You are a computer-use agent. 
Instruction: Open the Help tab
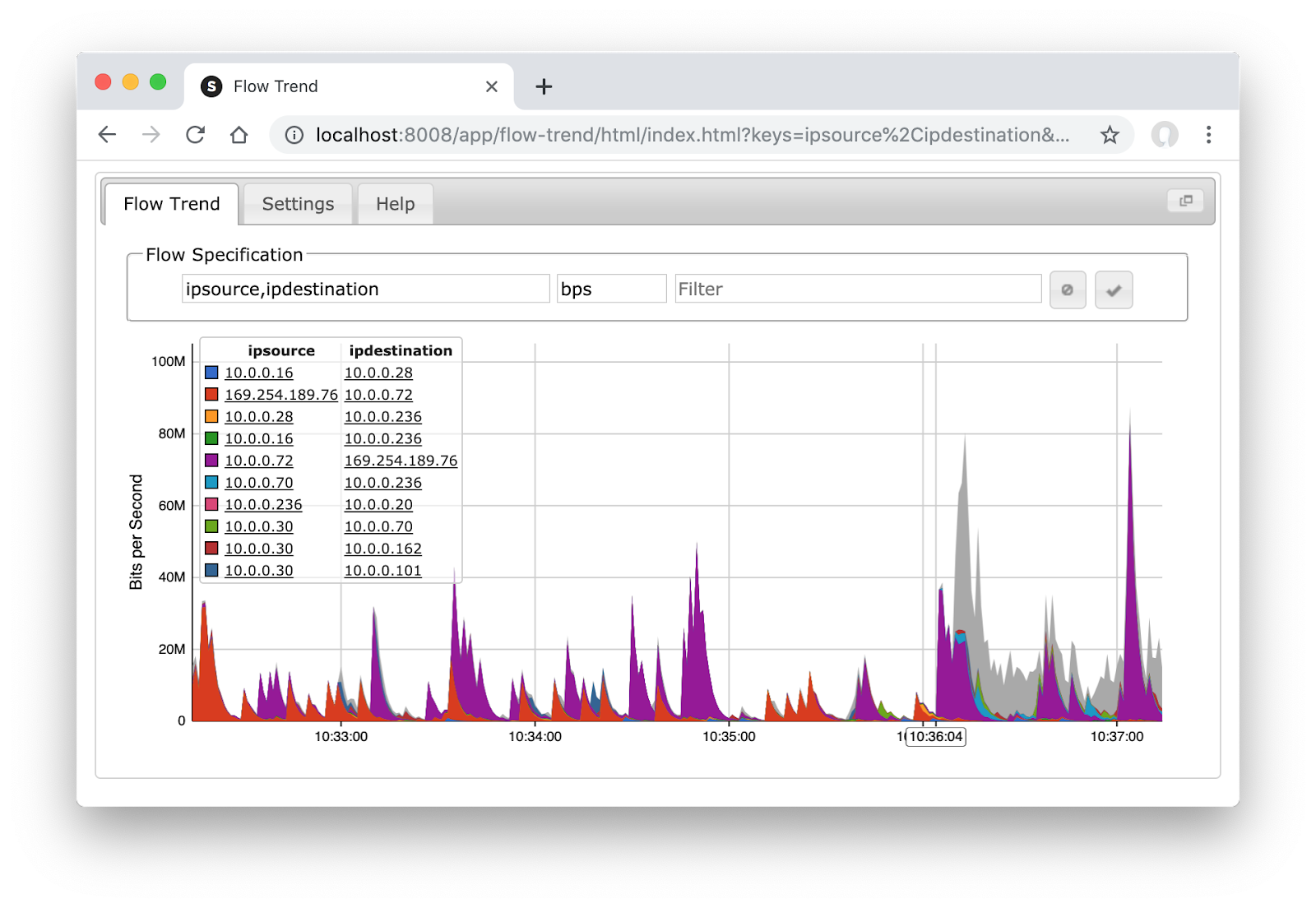point(396,204)
